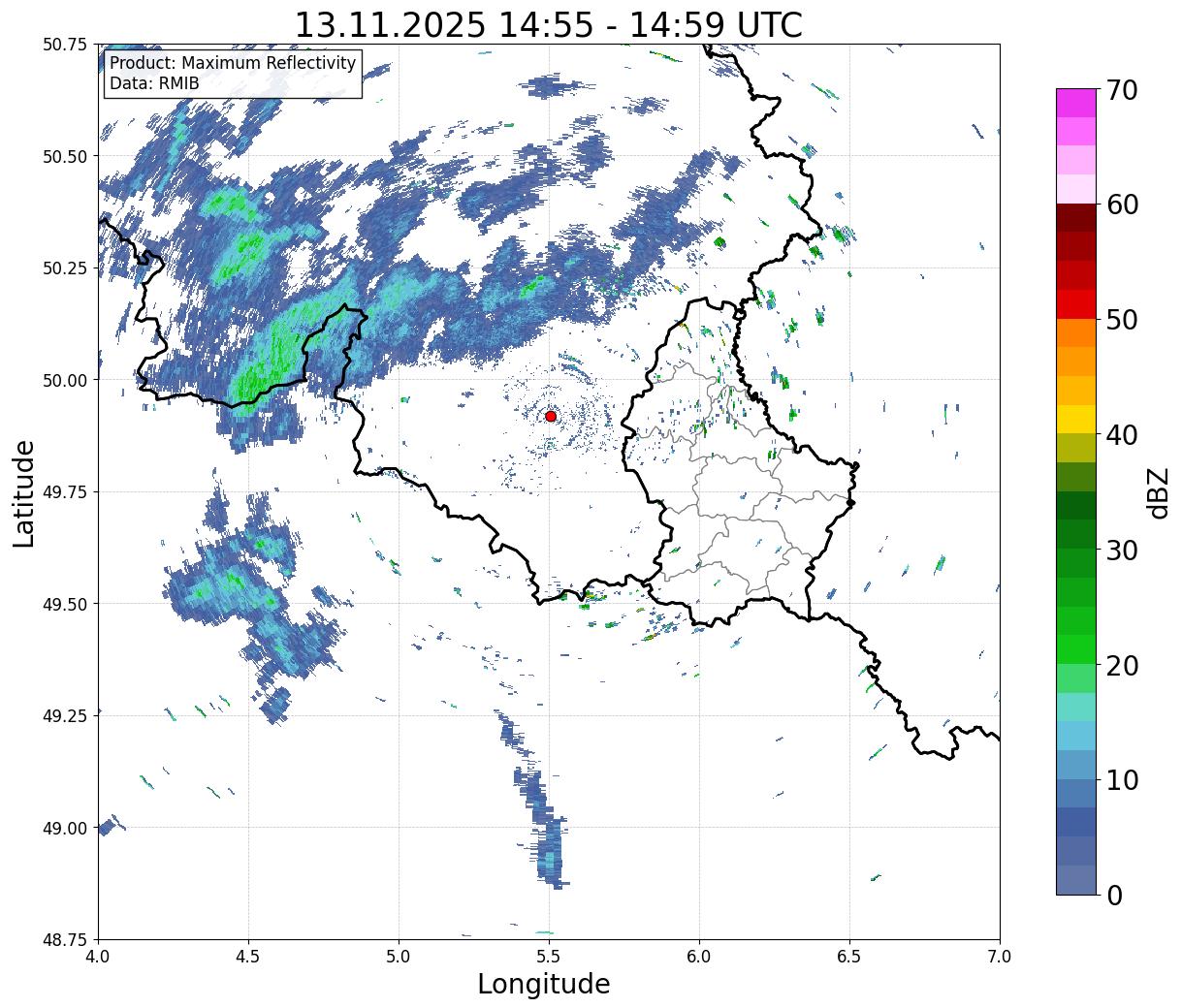Pick the orange segment just below 50
This screenshot has width=1182, height=1008.
1076,332
